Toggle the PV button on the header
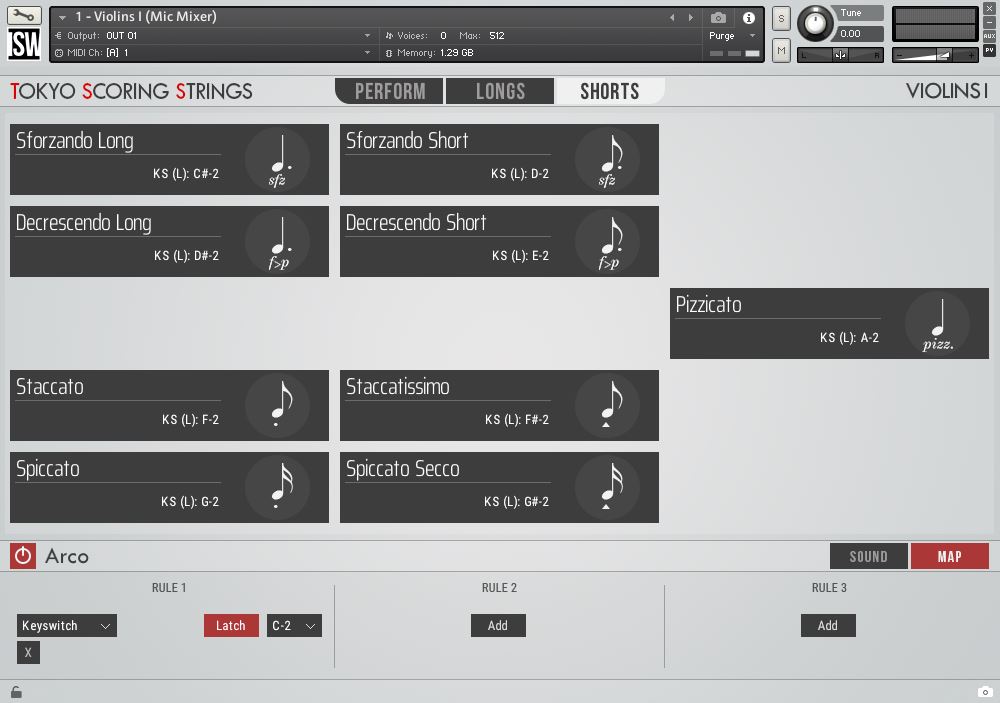 (989, 50)
